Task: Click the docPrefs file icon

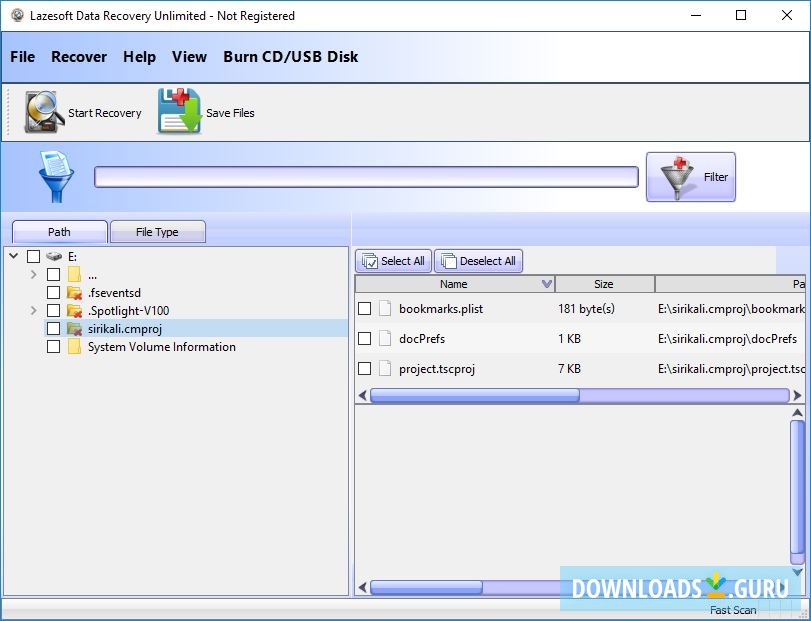Action: [x=385, y=339]
